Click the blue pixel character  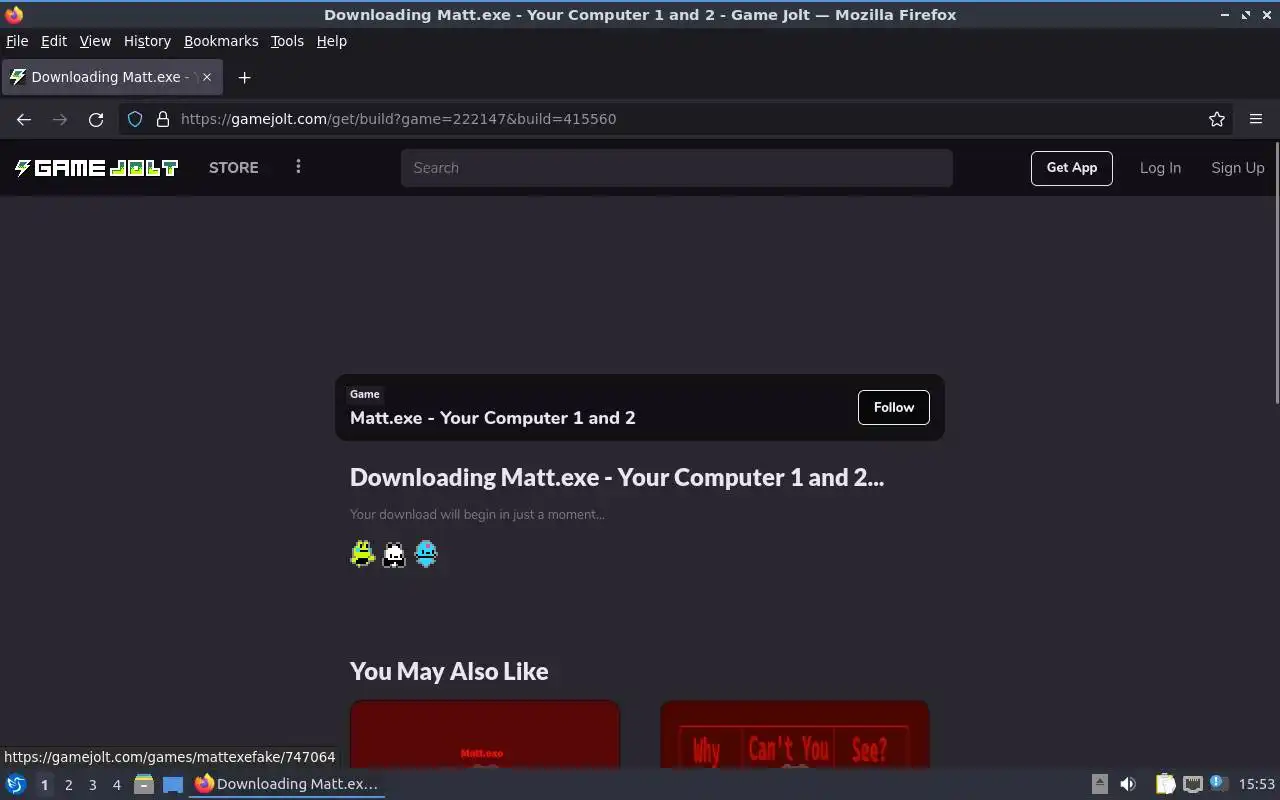426,554
